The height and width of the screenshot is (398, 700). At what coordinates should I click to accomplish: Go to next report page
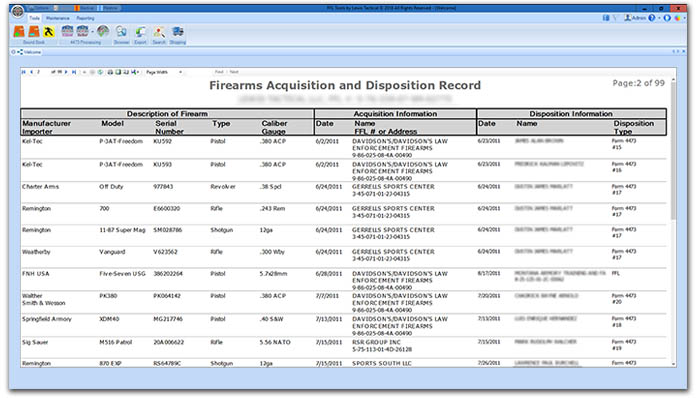click(66, 72)
